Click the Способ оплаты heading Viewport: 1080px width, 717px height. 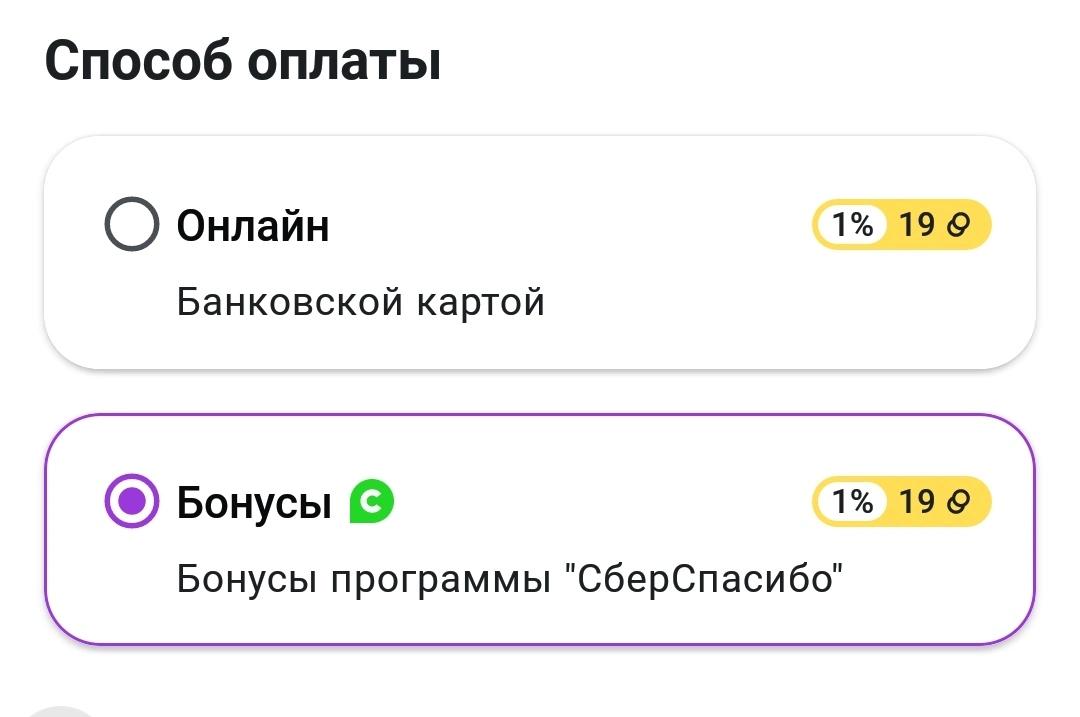click(242, 62)
